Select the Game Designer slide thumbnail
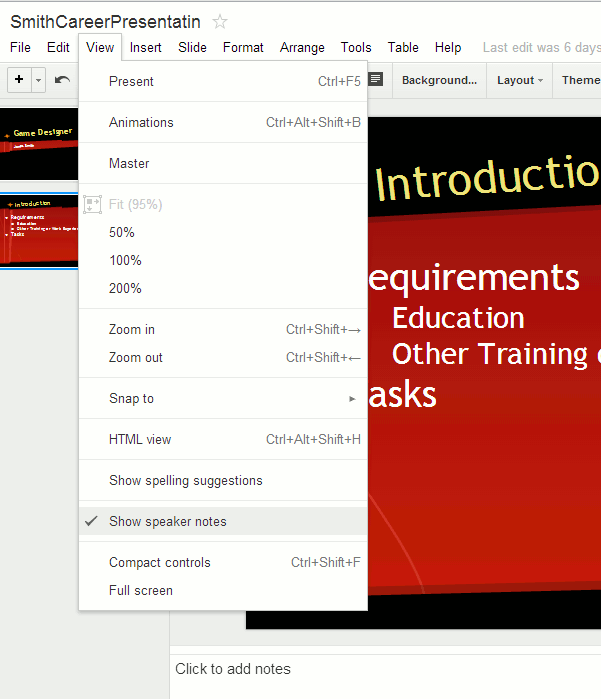601x699 pixels. (x=39, y=144)
